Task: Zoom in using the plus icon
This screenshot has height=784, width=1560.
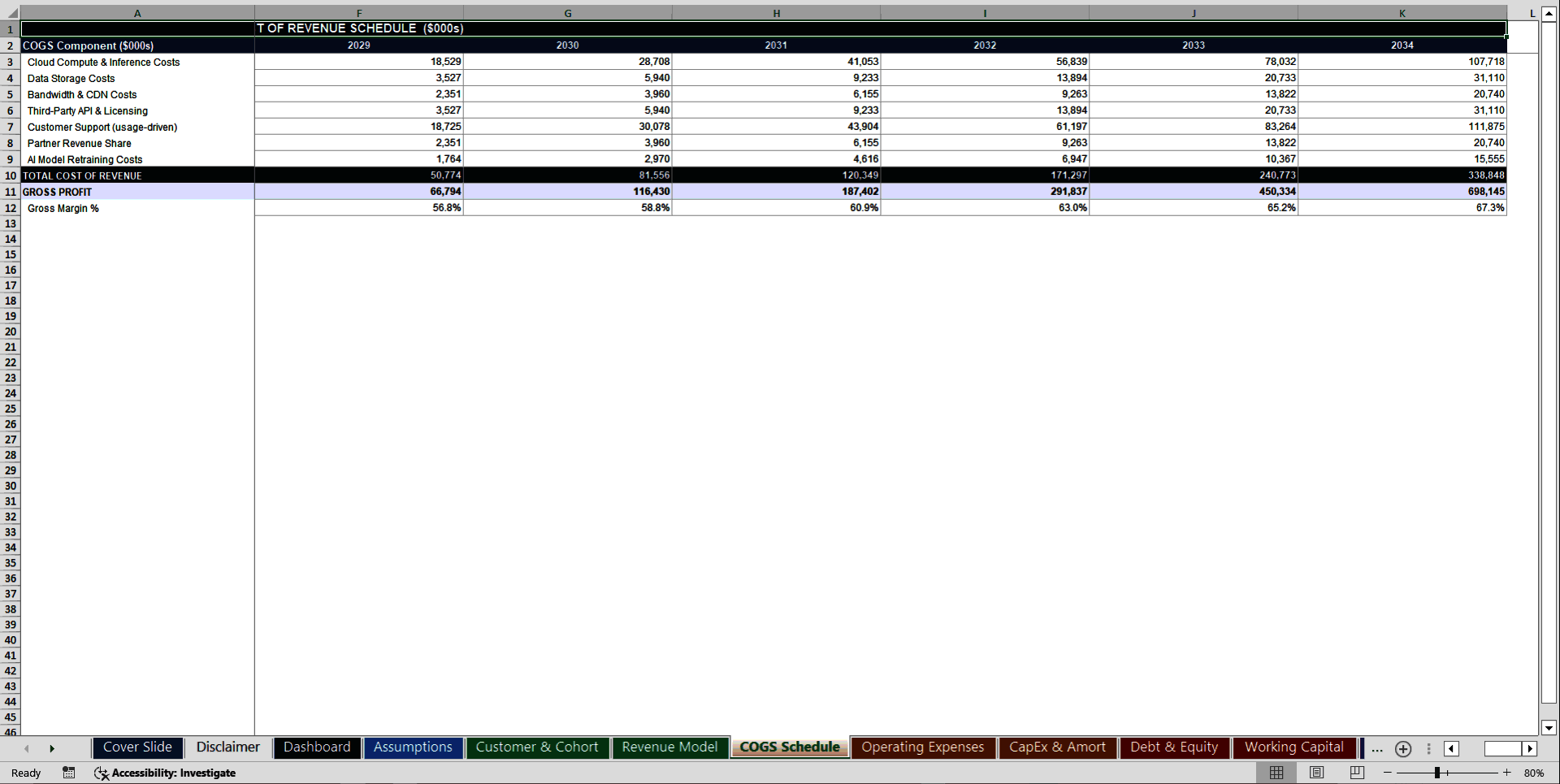Action: [1506, 773]
